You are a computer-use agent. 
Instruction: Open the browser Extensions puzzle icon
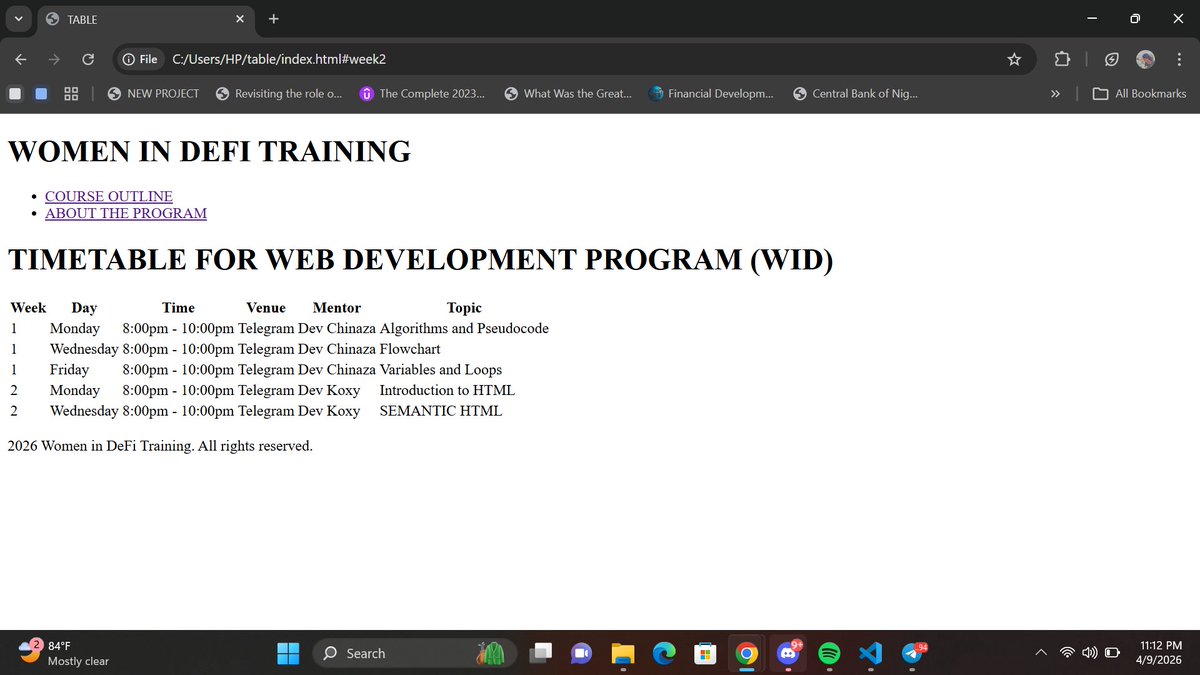click(1061, 59)
